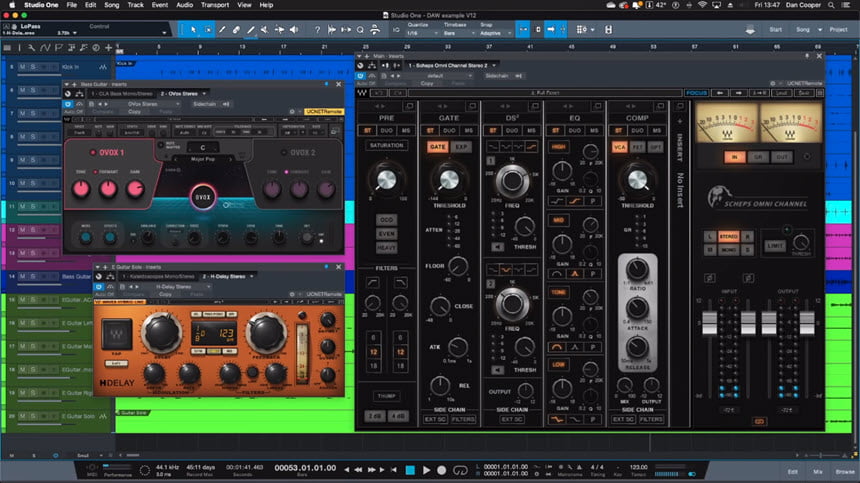
Task: Click the Wi-Fi icon in the macOS menu bar
Action: click(x=703, y=5)
